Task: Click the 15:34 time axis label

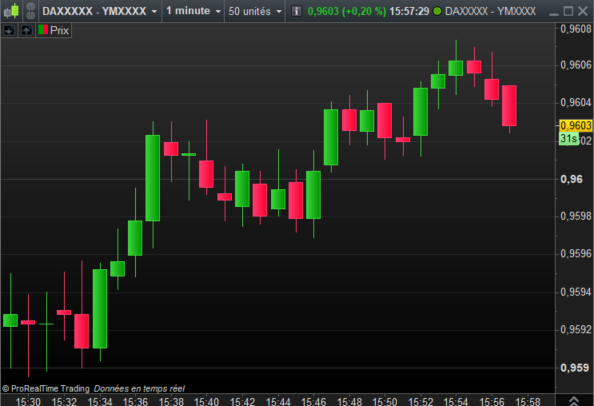Action: coord(100,401)
